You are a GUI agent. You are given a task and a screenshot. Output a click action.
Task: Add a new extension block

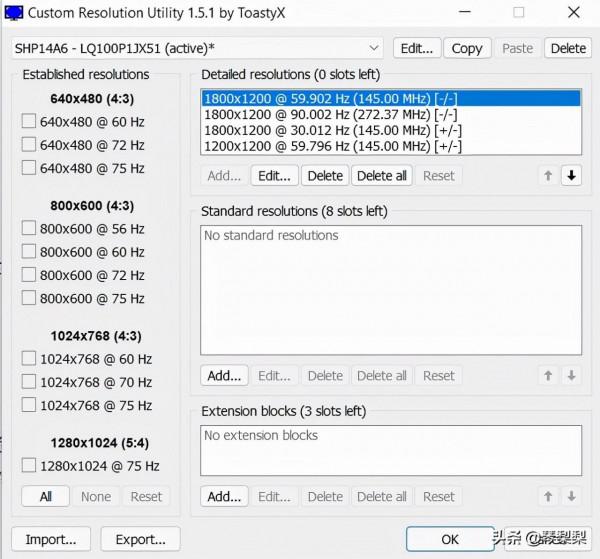pos(224,496)
